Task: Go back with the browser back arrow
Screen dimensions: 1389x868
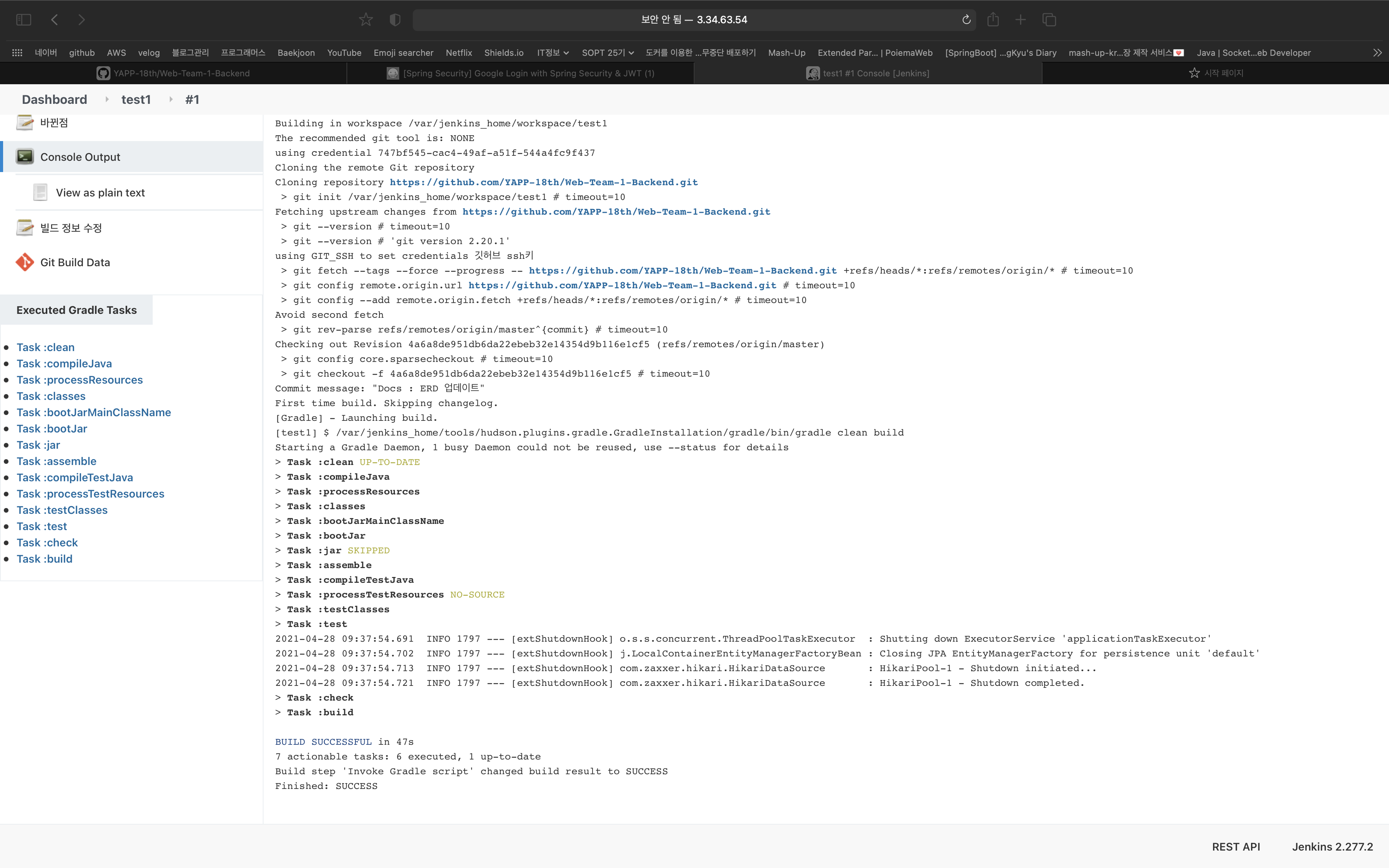Action: pos(55,19)
